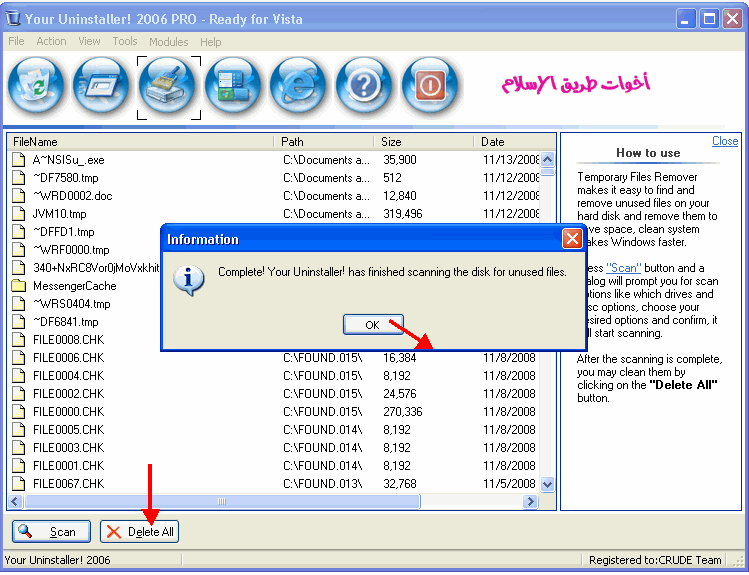Open the Internet Explorer tools icon
Viewport: 749px width, 575px height.
click(x=299, y=86)
